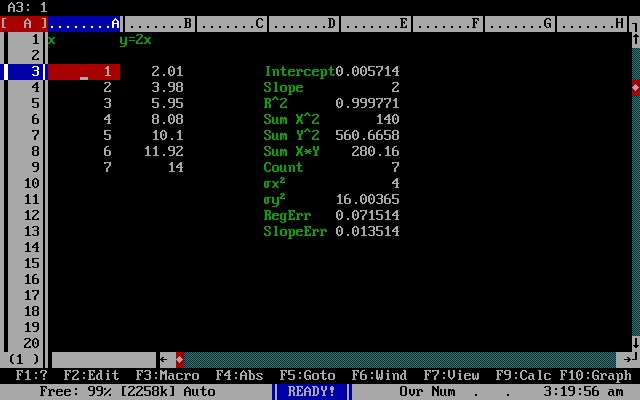Choose F2:Edit in the function bar
640x400 pixels.
tap(91, 376)
